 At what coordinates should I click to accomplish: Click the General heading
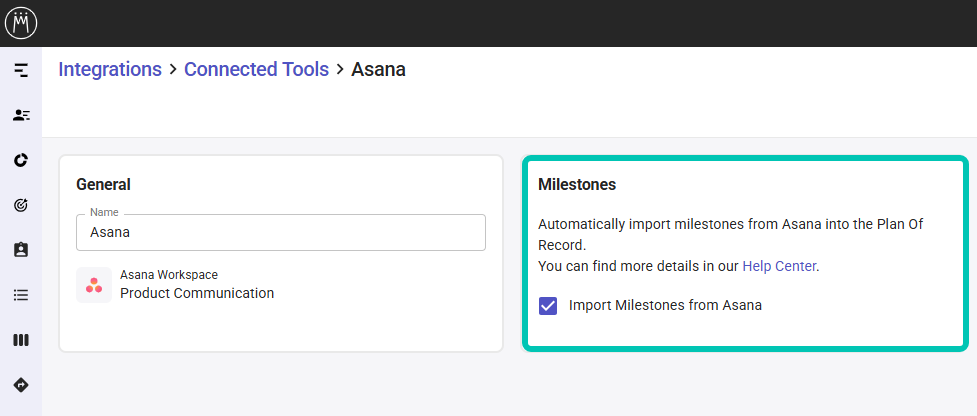103,184
